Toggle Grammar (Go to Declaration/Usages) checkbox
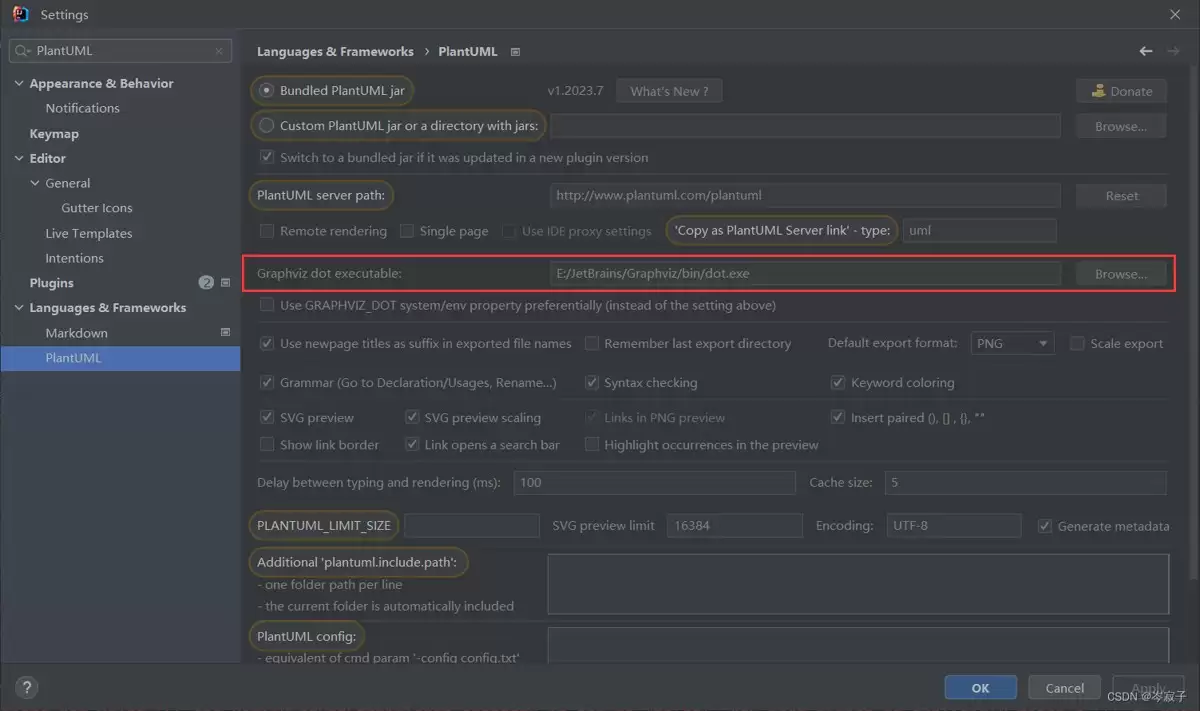The width and height of the screenshot is (1200, 711). tap(266, 382)
